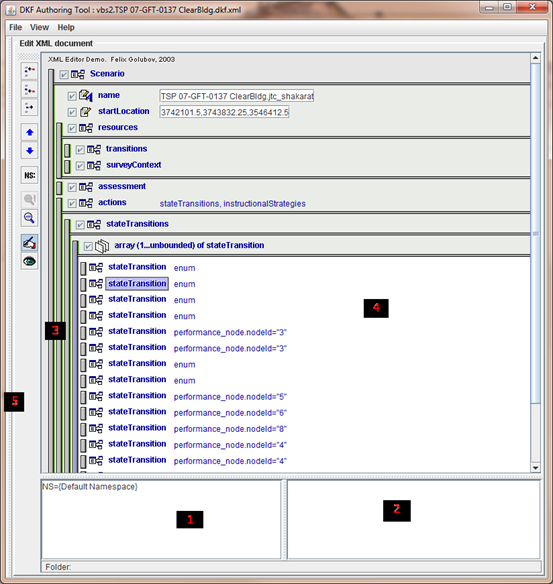Click the blue up arrow toolbar icon
Screen dimensions: 553x584
click(30, 133)
